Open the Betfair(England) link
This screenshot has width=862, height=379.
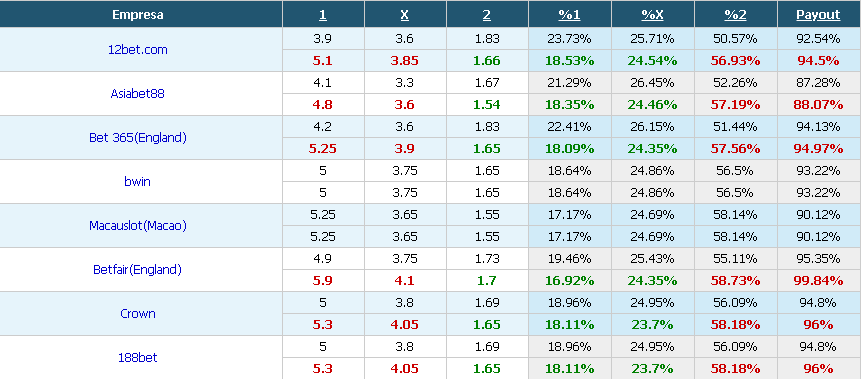click(x=137, y=270)
